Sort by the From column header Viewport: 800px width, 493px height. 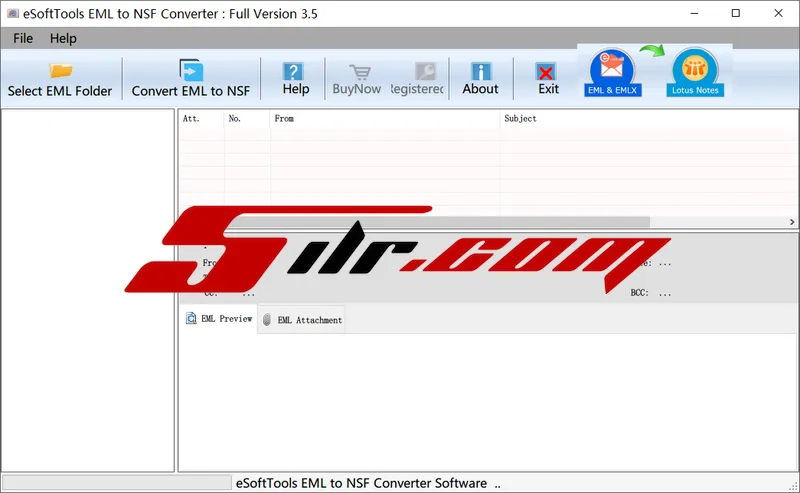[x=385, y=118]
